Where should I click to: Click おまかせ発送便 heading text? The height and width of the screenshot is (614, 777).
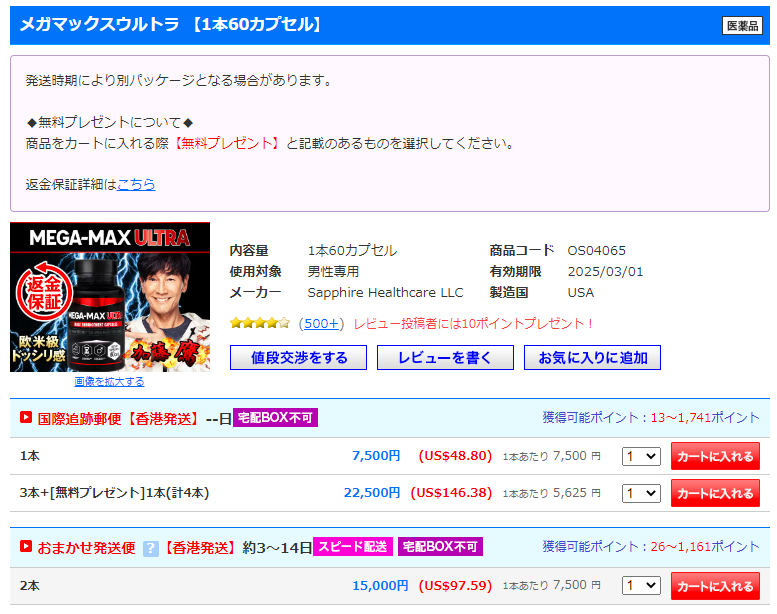click(x=86, y=548)
